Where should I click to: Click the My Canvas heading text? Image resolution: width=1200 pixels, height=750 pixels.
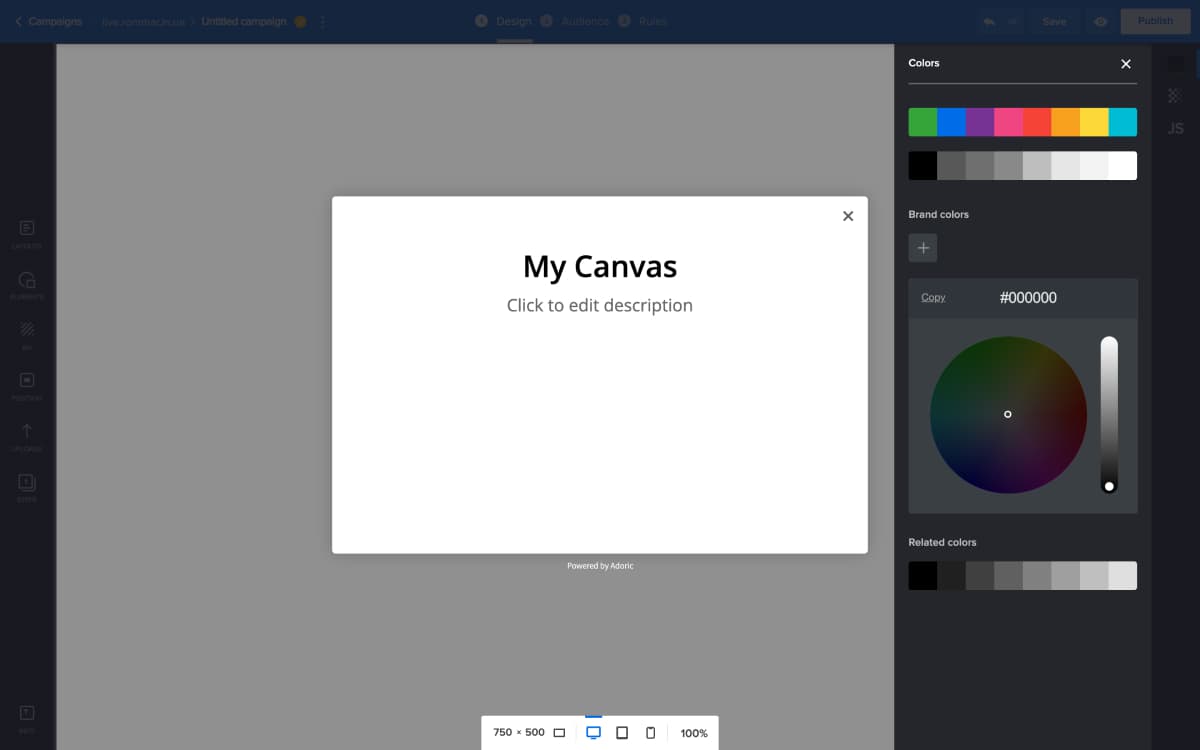click(600, 267)
